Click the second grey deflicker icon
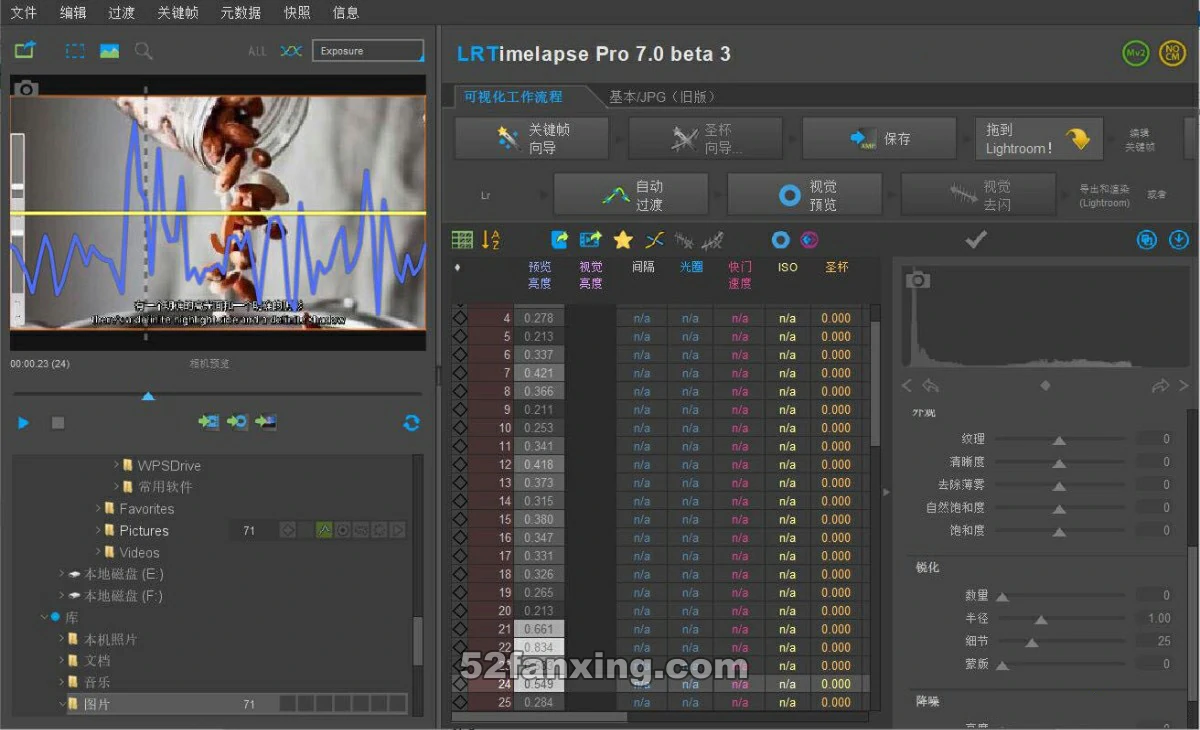 [x=713, y=240]
